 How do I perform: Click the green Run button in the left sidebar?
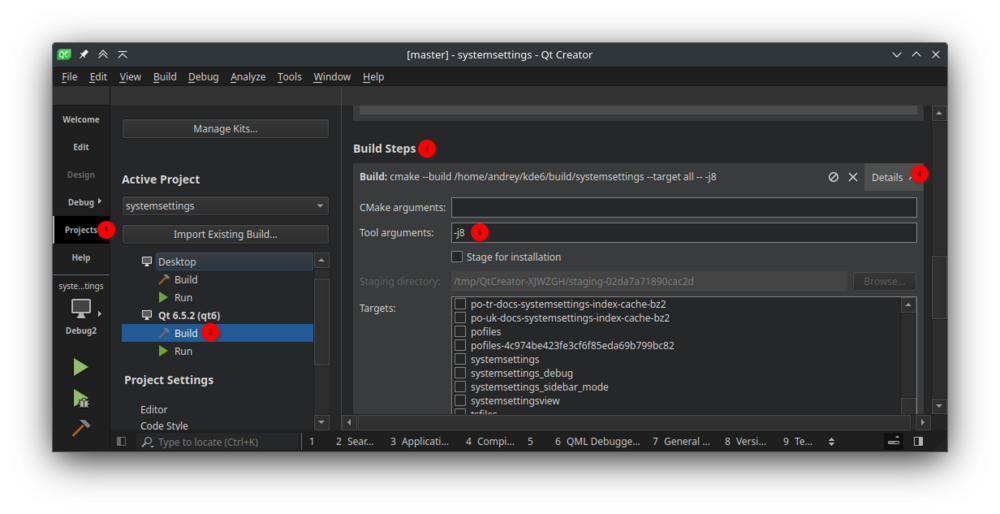[81, 367]
